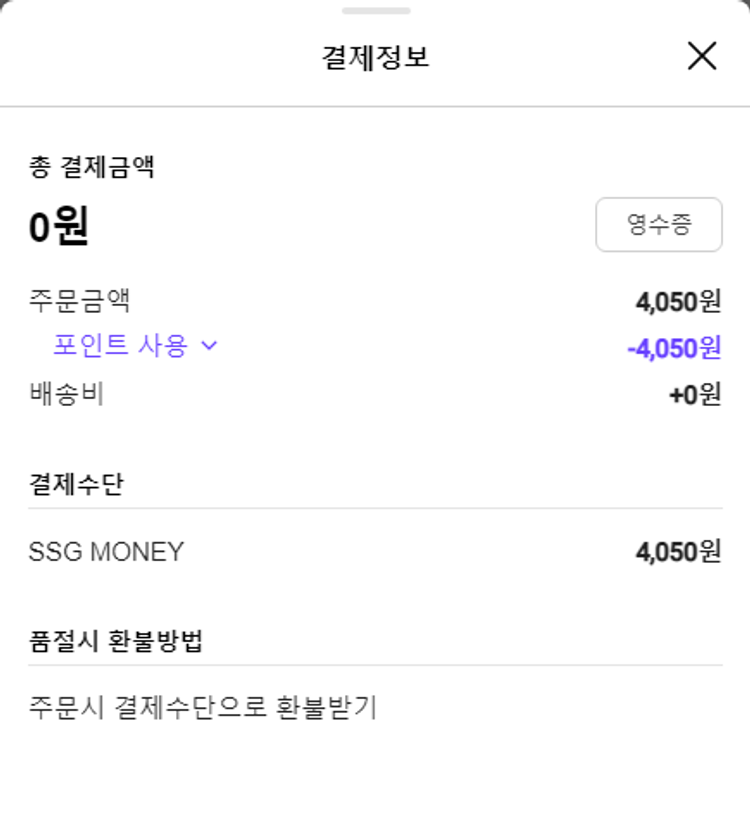Screen dimensions: 750x828
Task: Click the +0원 shipping fee value
Action: 694,395
